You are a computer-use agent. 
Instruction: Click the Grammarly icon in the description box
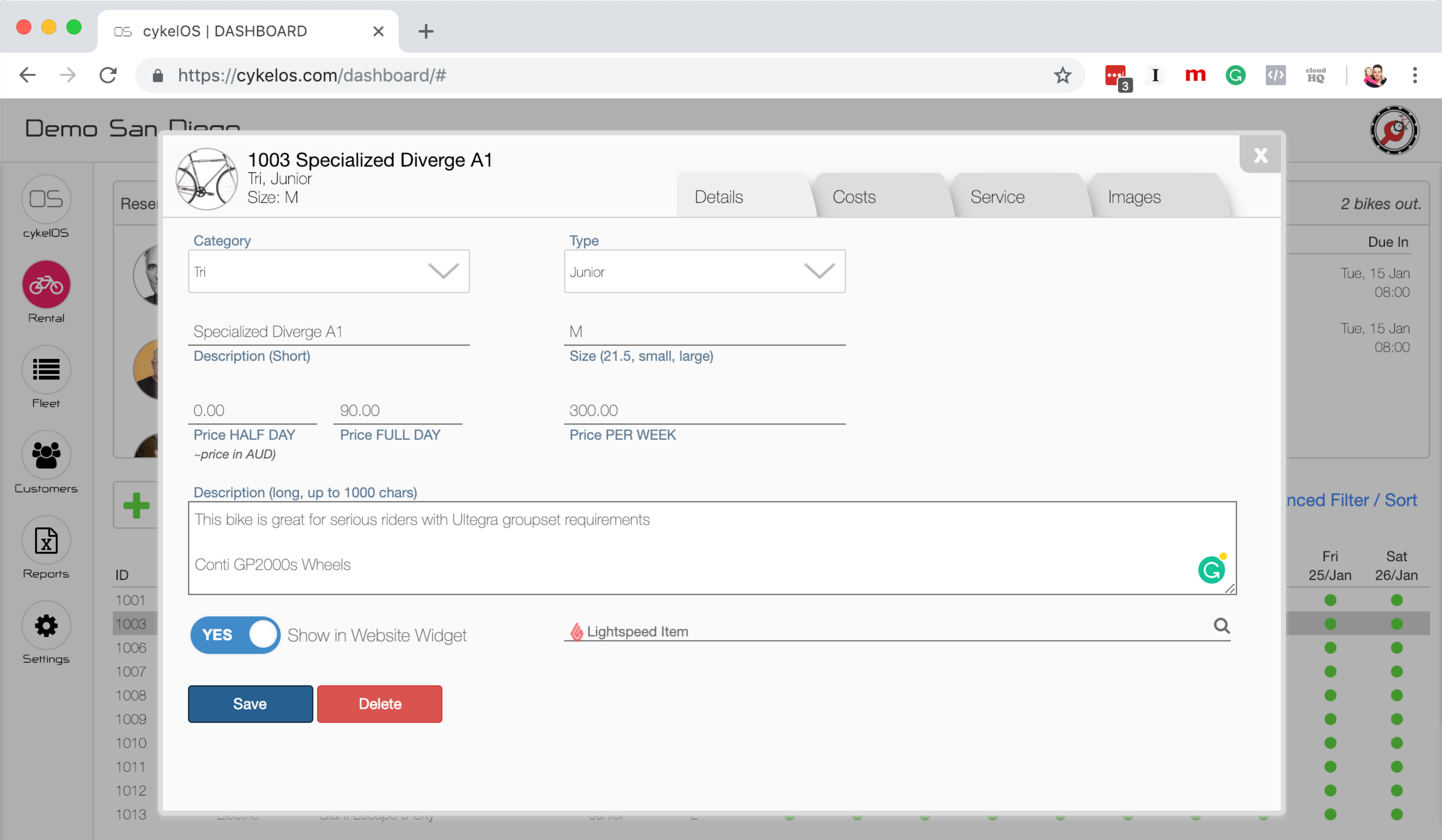[x=1211, y=569]
